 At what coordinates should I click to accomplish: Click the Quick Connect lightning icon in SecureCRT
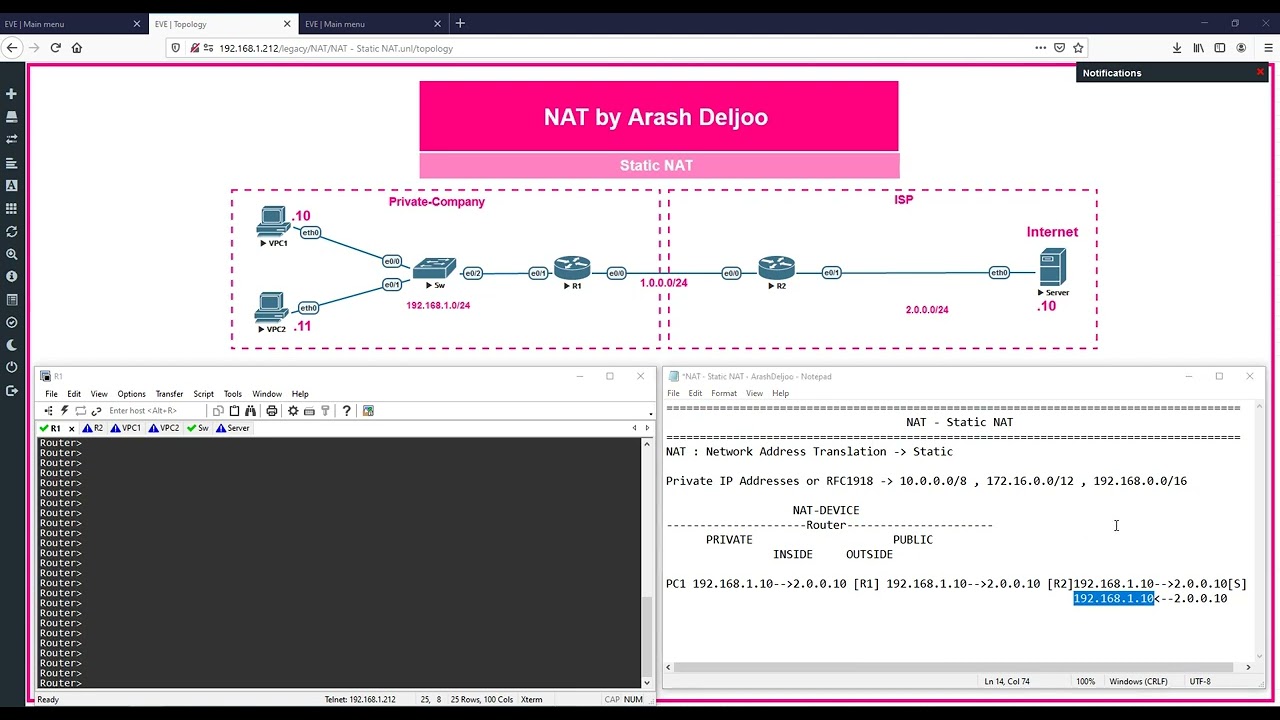pyautogui.click(x=65, y=411)
